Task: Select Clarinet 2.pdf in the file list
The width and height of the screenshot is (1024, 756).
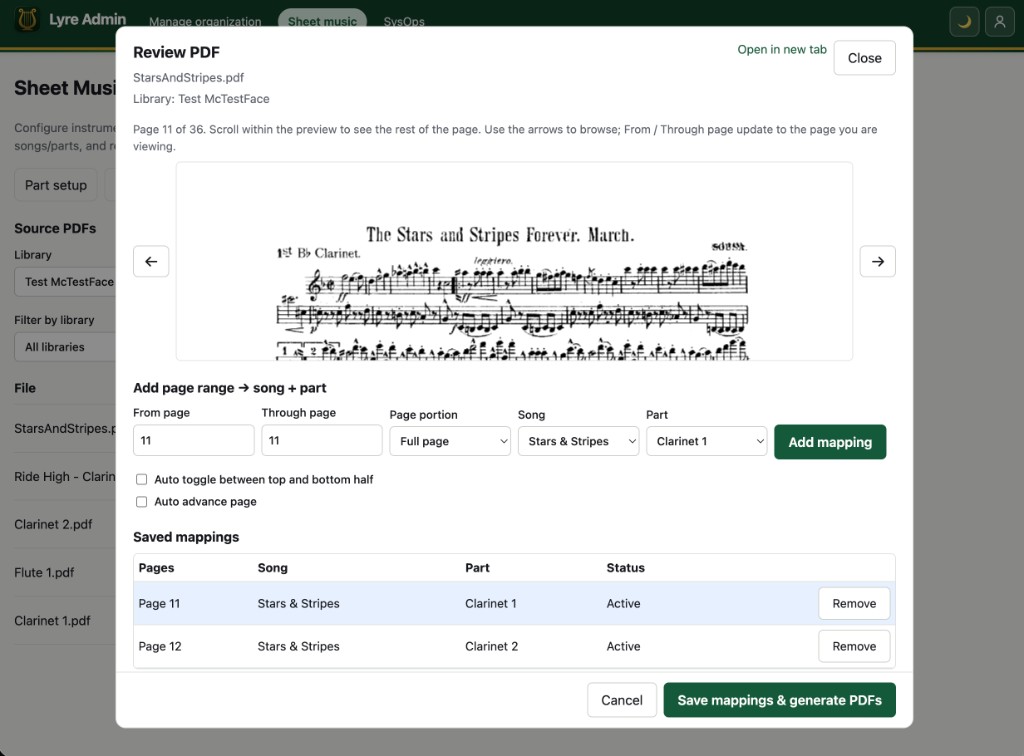Action: [x=54, y=524]
